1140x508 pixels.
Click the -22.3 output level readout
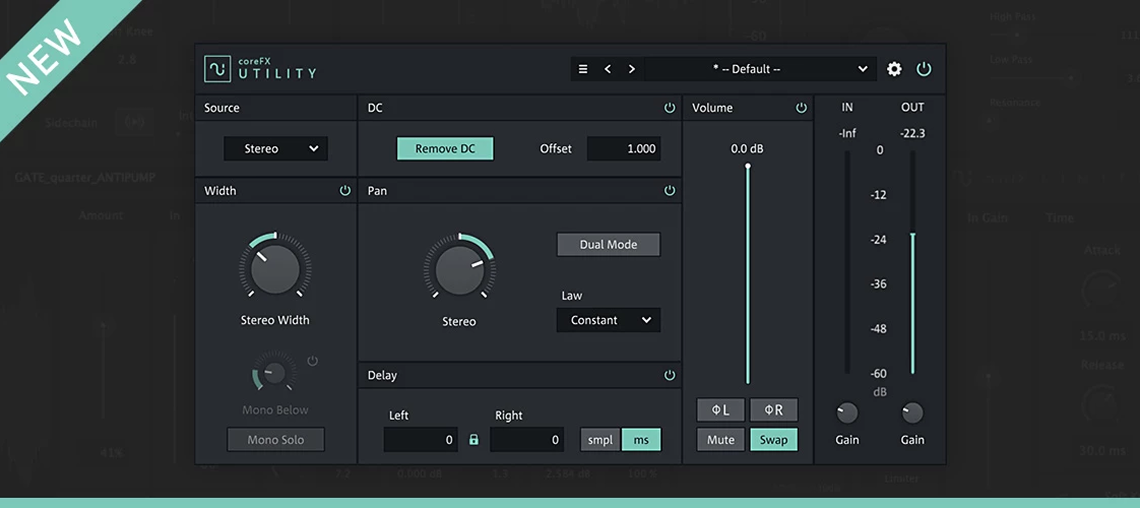coord(912,133)
